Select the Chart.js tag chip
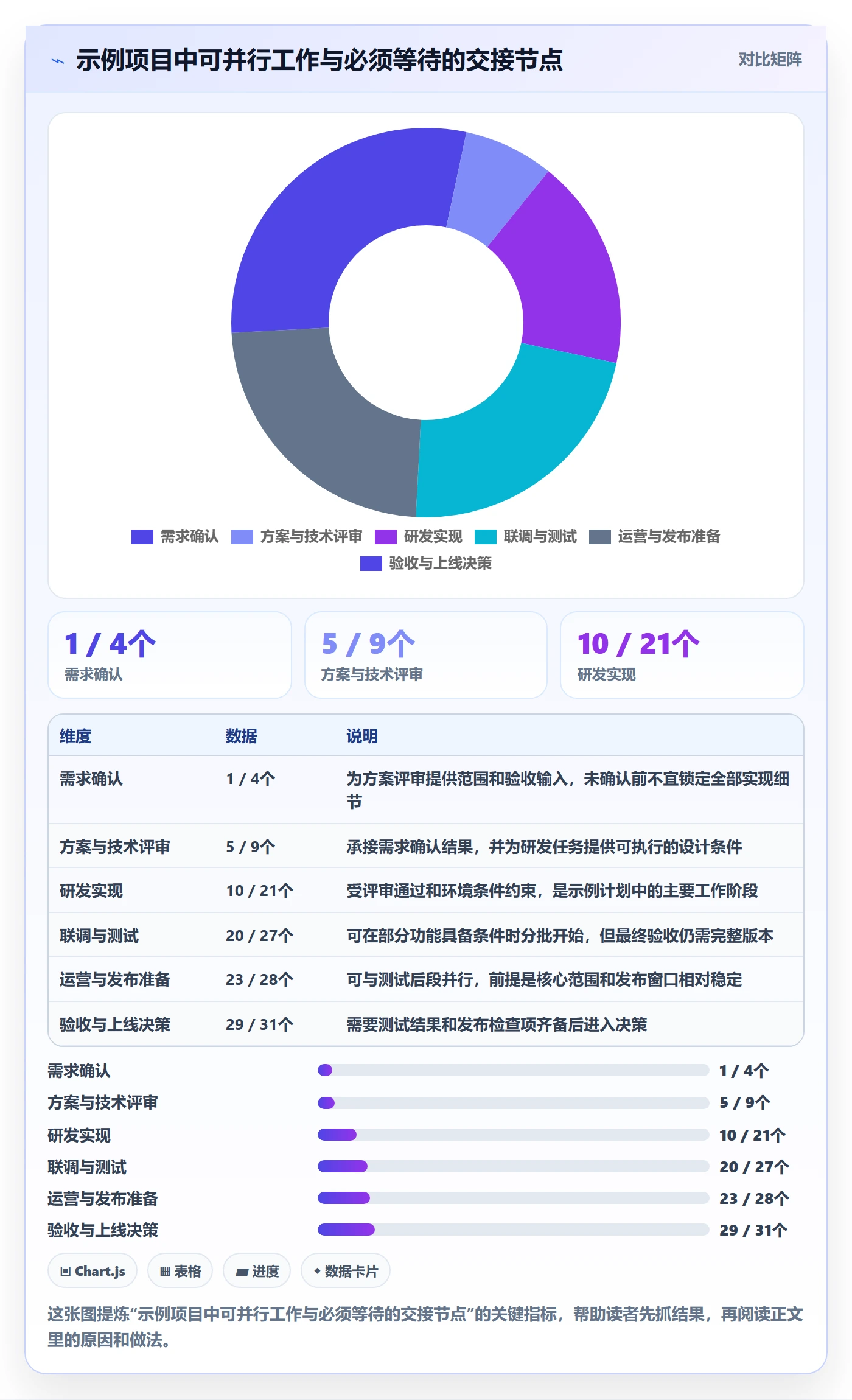 pyautogui.click(x=93, y=1271)
